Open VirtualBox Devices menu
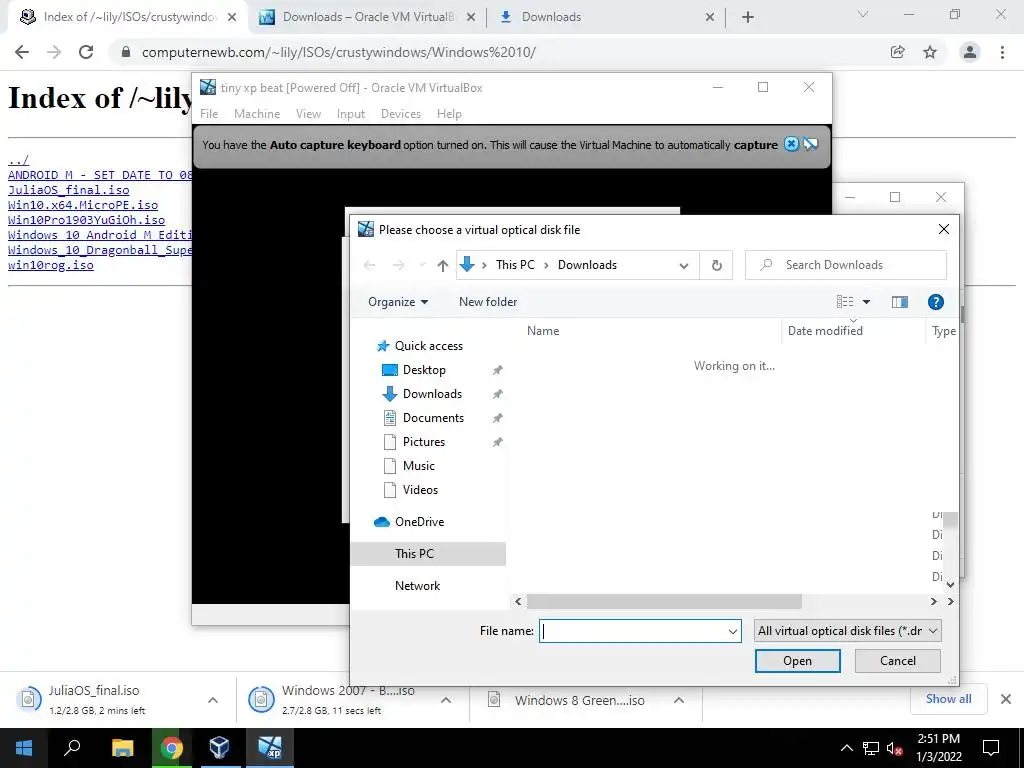Viewport: 1024px width, 768px height. coord(400,114)
